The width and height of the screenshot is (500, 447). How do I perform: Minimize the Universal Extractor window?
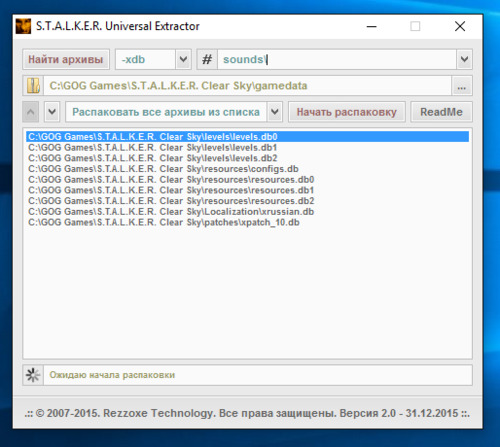371,26
